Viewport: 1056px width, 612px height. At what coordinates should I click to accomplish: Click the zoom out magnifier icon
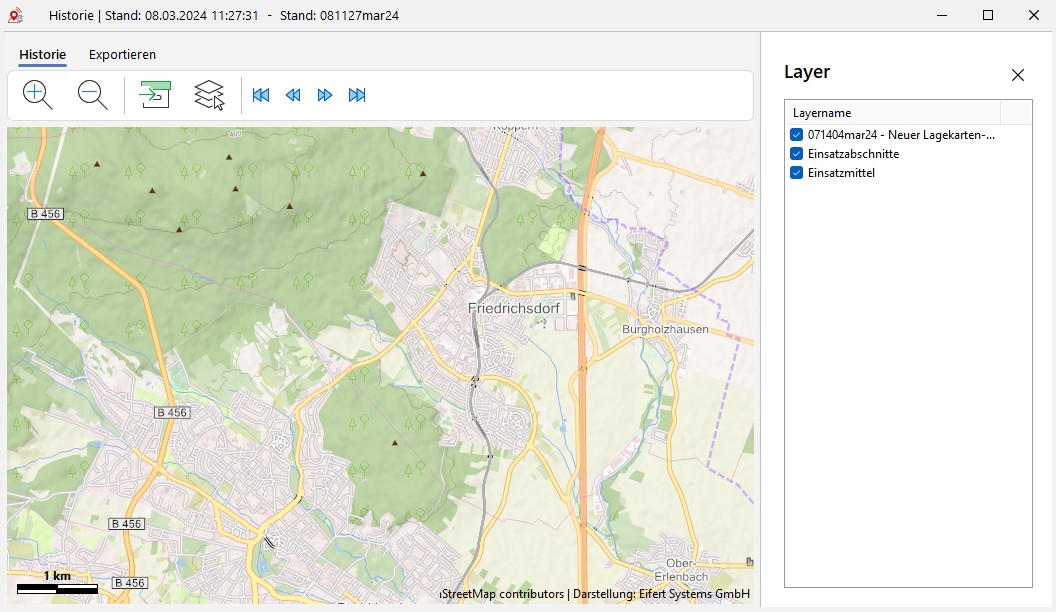(x=92, y=95)
